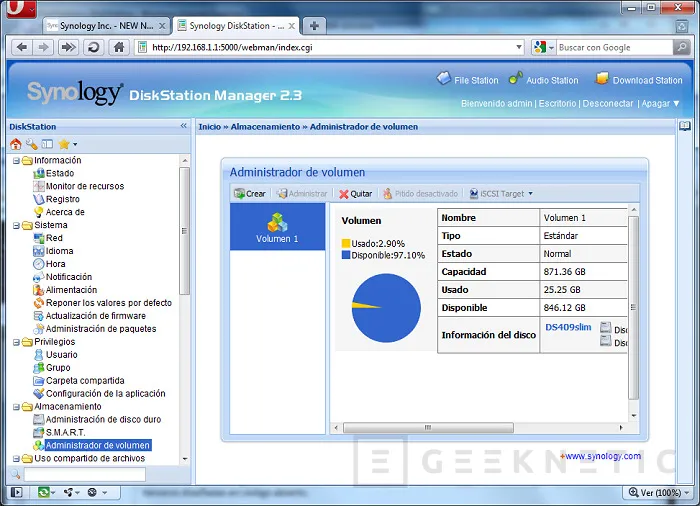Image resolution: width=700 pixels, height=506 pixels.
Task: Open Configuración de la aplicación
Action: point(105,393)
